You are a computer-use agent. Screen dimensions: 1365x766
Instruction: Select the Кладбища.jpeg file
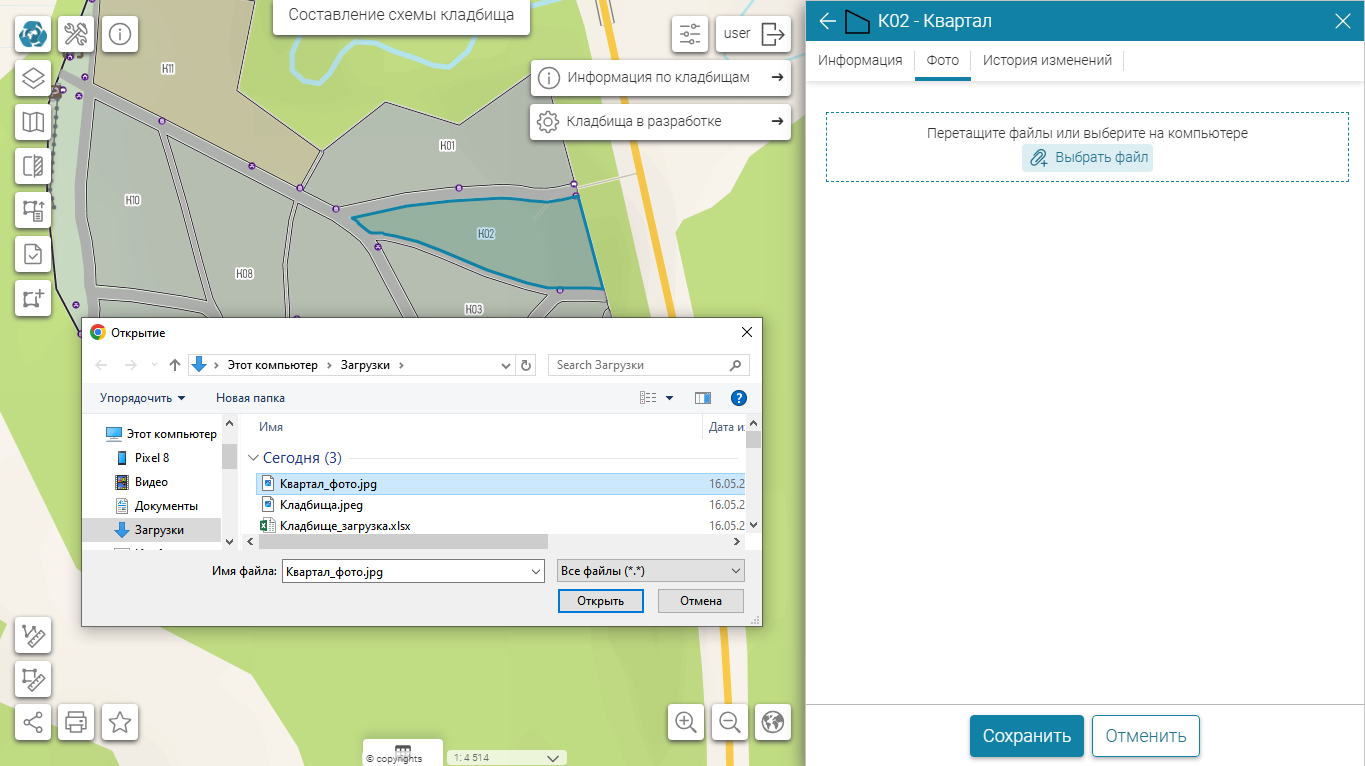321,505
